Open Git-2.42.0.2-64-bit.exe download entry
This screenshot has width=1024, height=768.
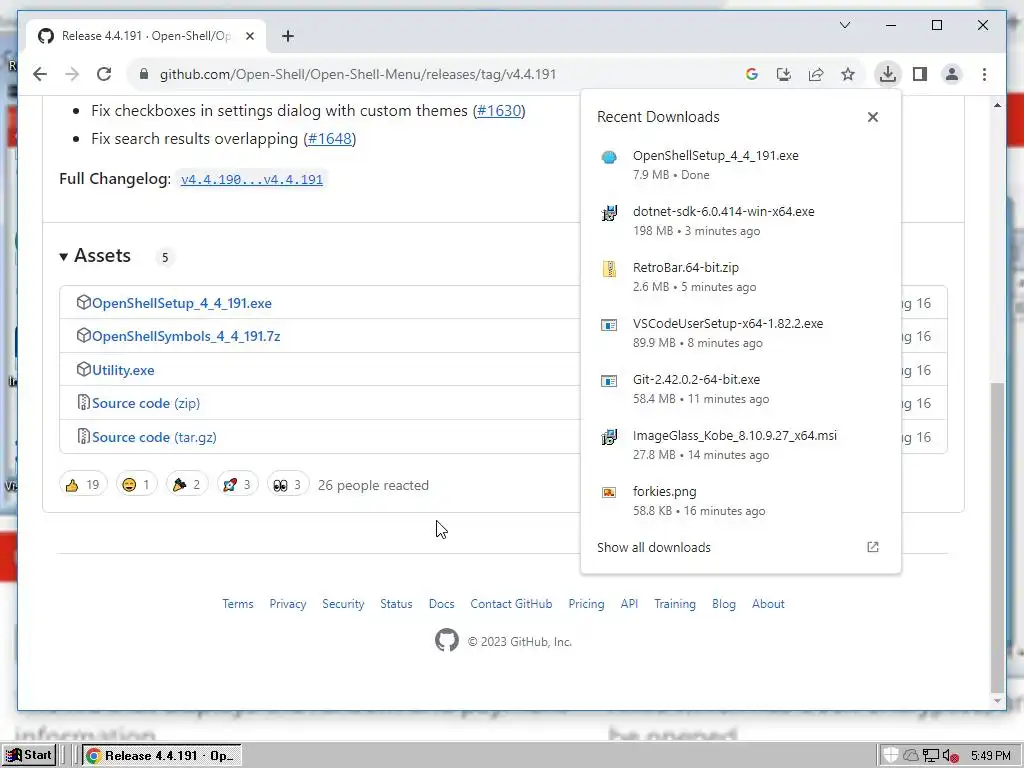pos(741,389)
